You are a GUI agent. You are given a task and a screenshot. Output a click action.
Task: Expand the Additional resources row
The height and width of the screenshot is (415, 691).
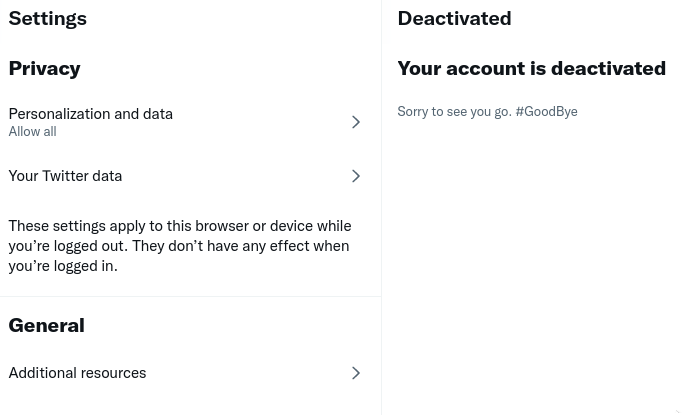(x=77, y=373)
